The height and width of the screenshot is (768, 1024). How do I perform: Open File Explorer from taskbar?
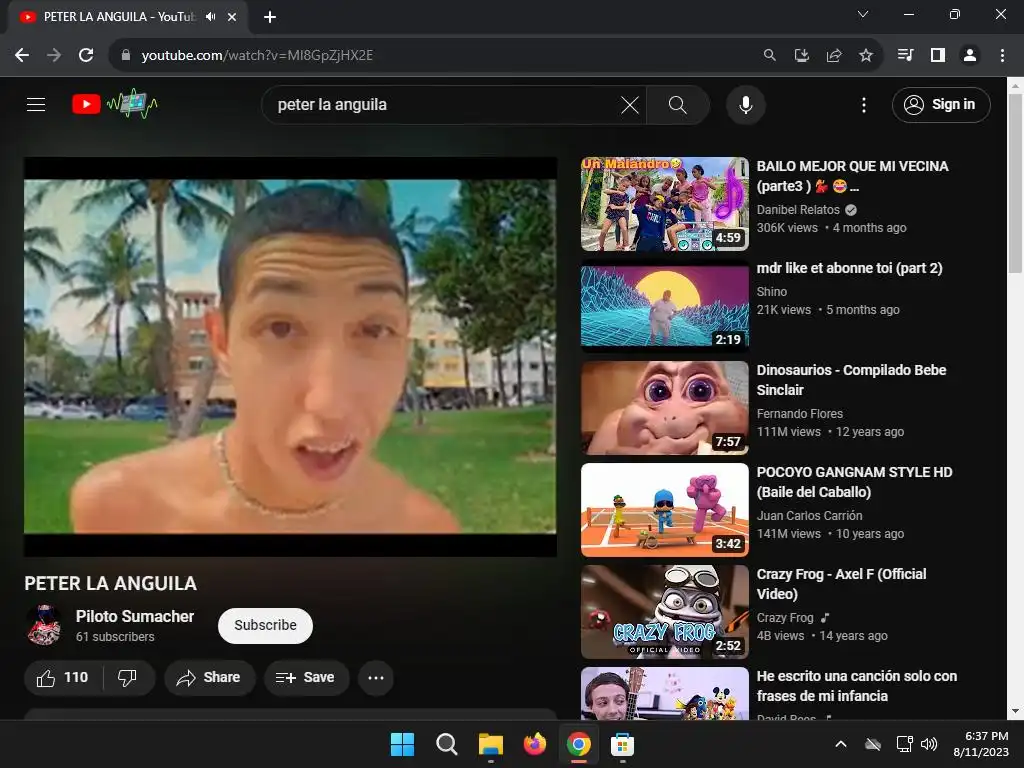(x=490, y=744)
